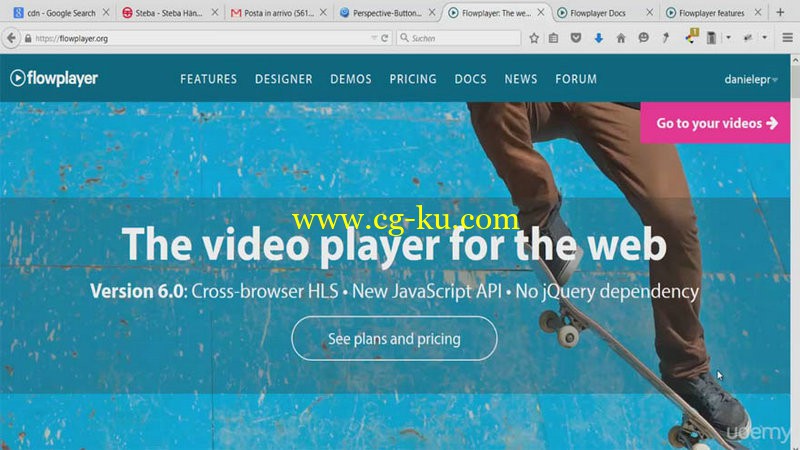Click Go to your videos button
The width and height of the screenshot is (800, 450).
pos(715,123)
